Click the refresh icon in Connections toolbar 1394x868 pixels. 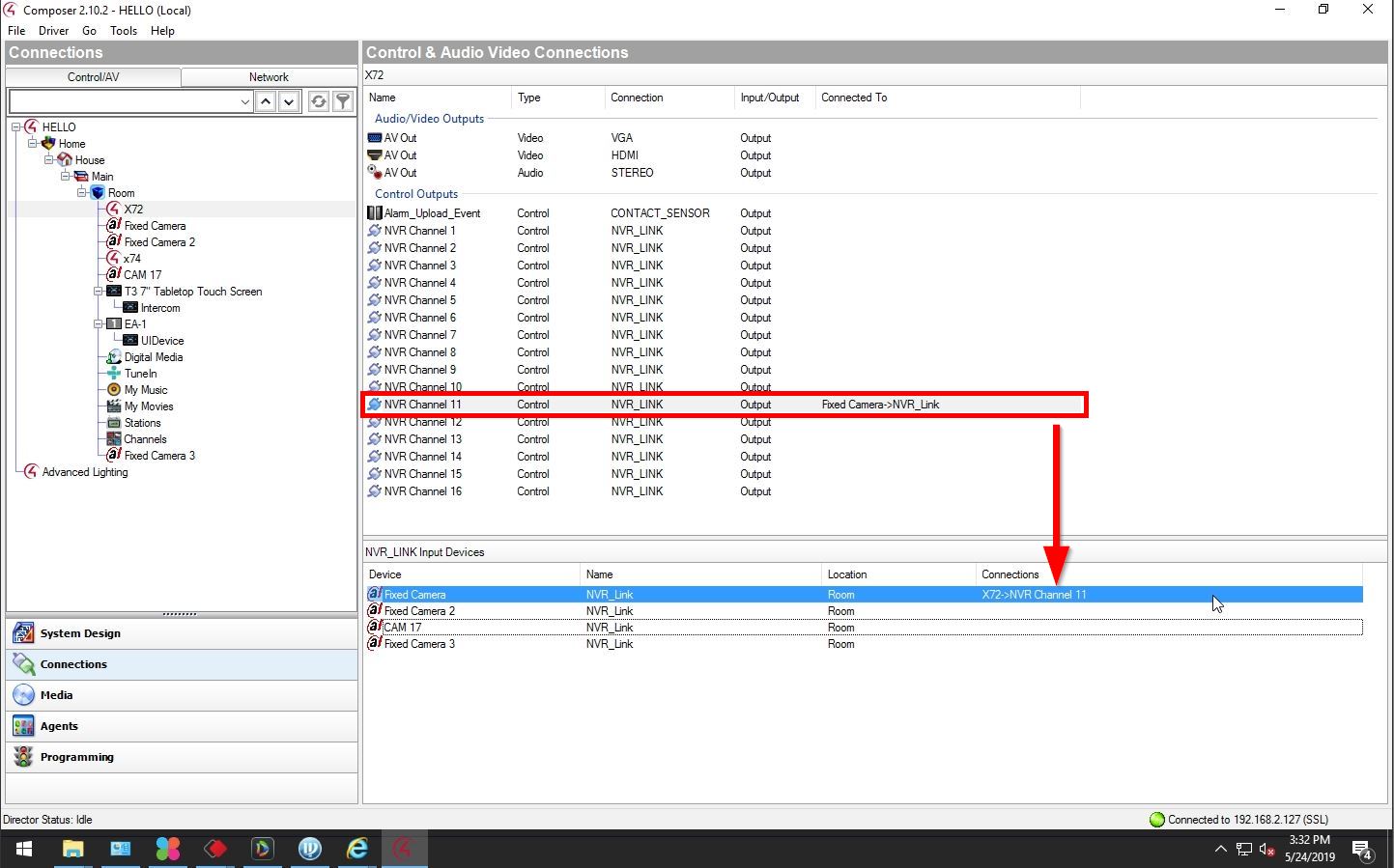pos(318,101)
